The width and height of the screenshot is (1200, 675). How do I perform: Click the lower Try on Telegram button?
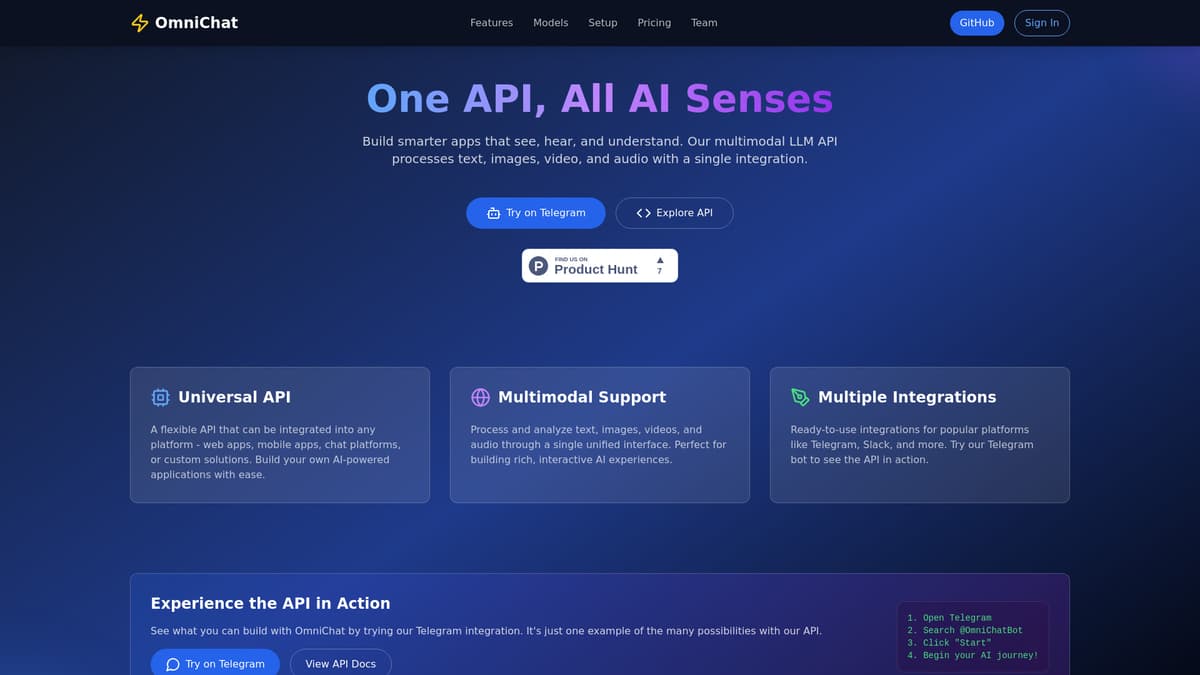click(215, 663)
